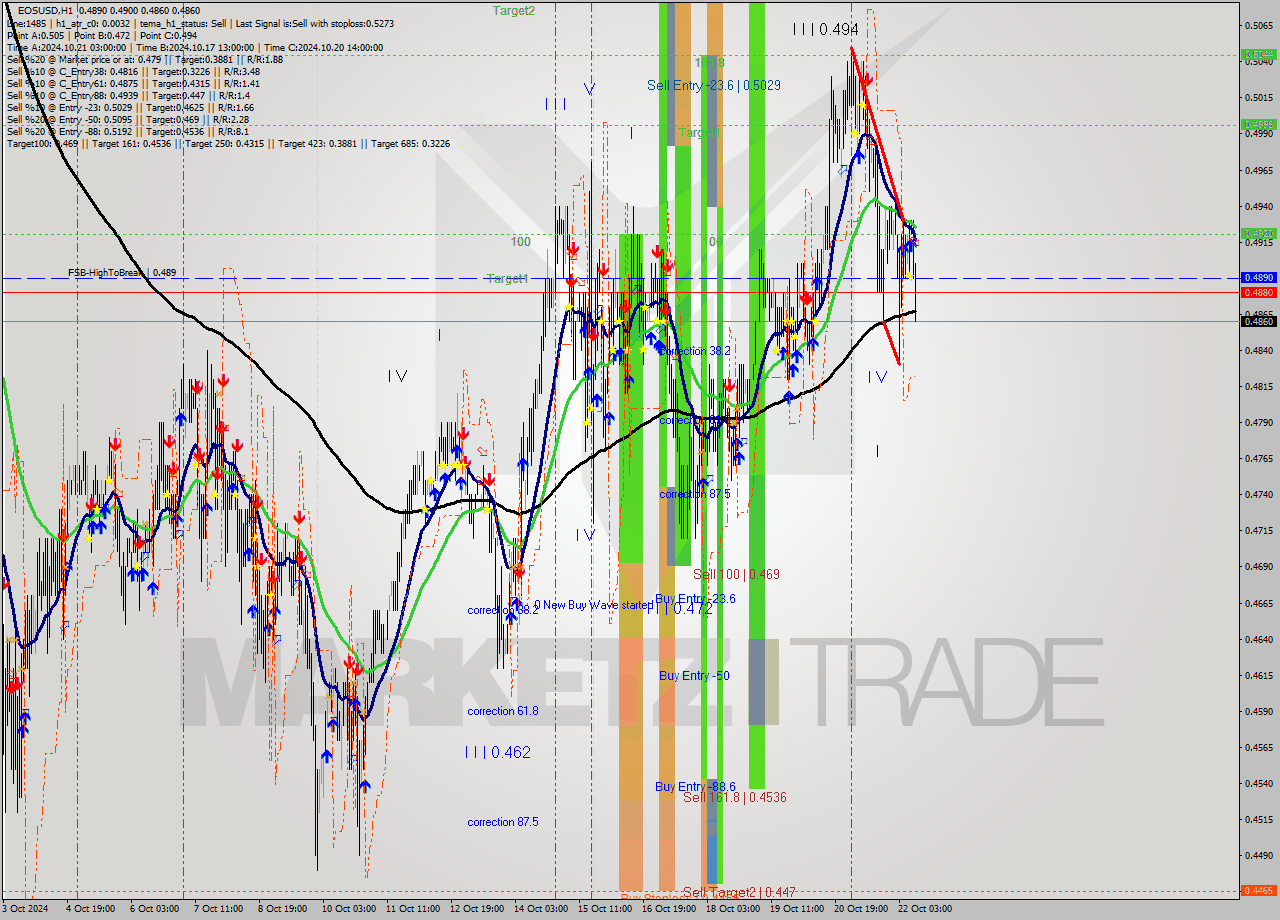This screenshot has height=920, width=1280.
Task: Click the green 0.4998 price tag
Action: [x=1258, y=125]
